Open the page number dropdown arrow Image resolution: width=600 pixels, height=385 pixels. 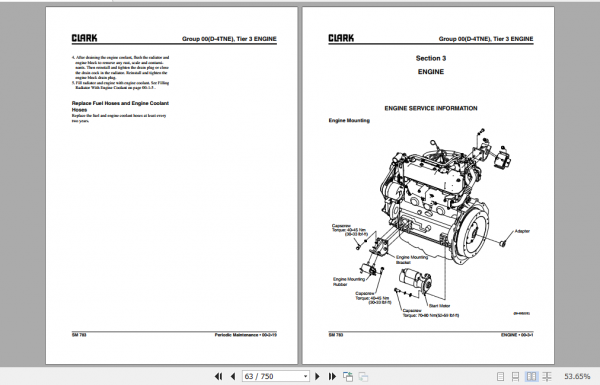(305, 377)
